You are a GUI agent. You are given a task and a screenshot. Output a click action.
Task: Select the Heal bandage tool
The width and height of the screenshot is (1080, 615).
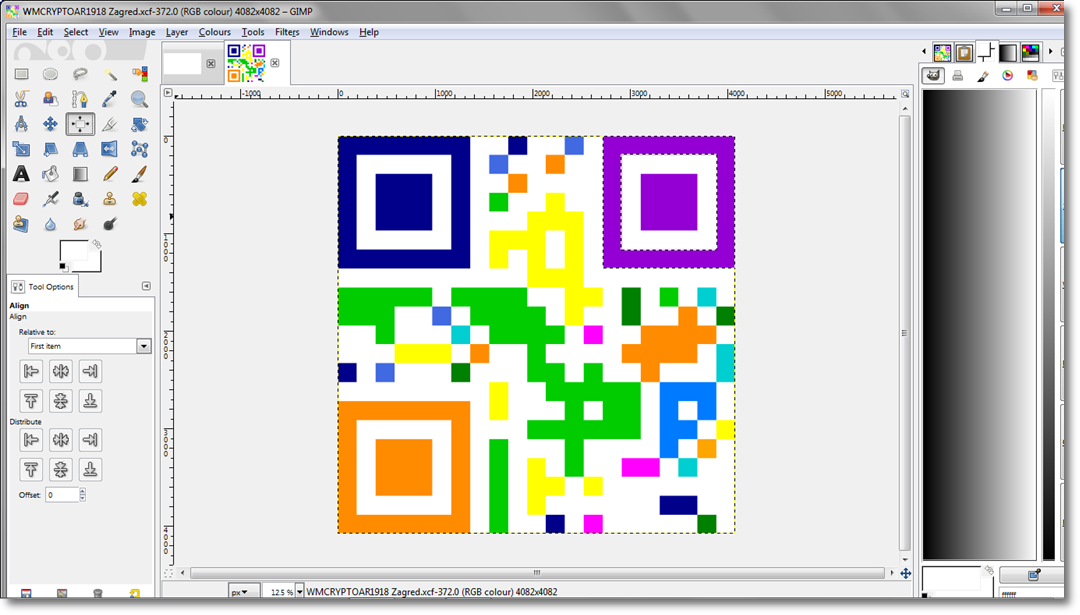139,199
